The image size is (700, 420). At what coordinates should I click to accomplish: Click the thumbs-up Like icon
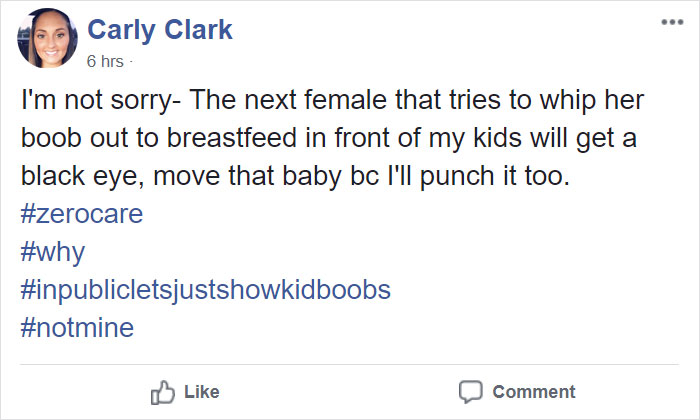pyautogui.click(x=162, y=391)
